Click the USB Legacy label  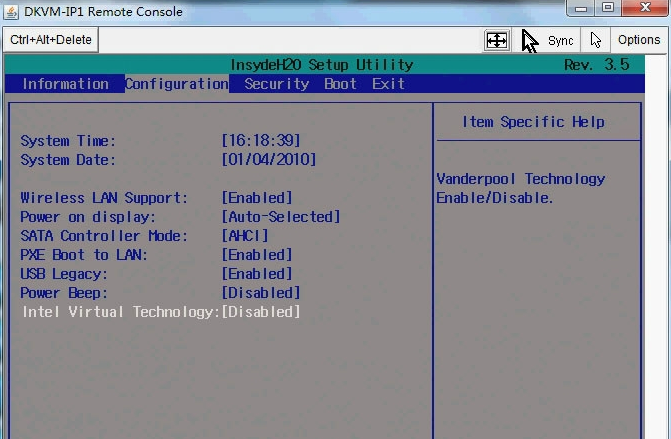(64, 274)
